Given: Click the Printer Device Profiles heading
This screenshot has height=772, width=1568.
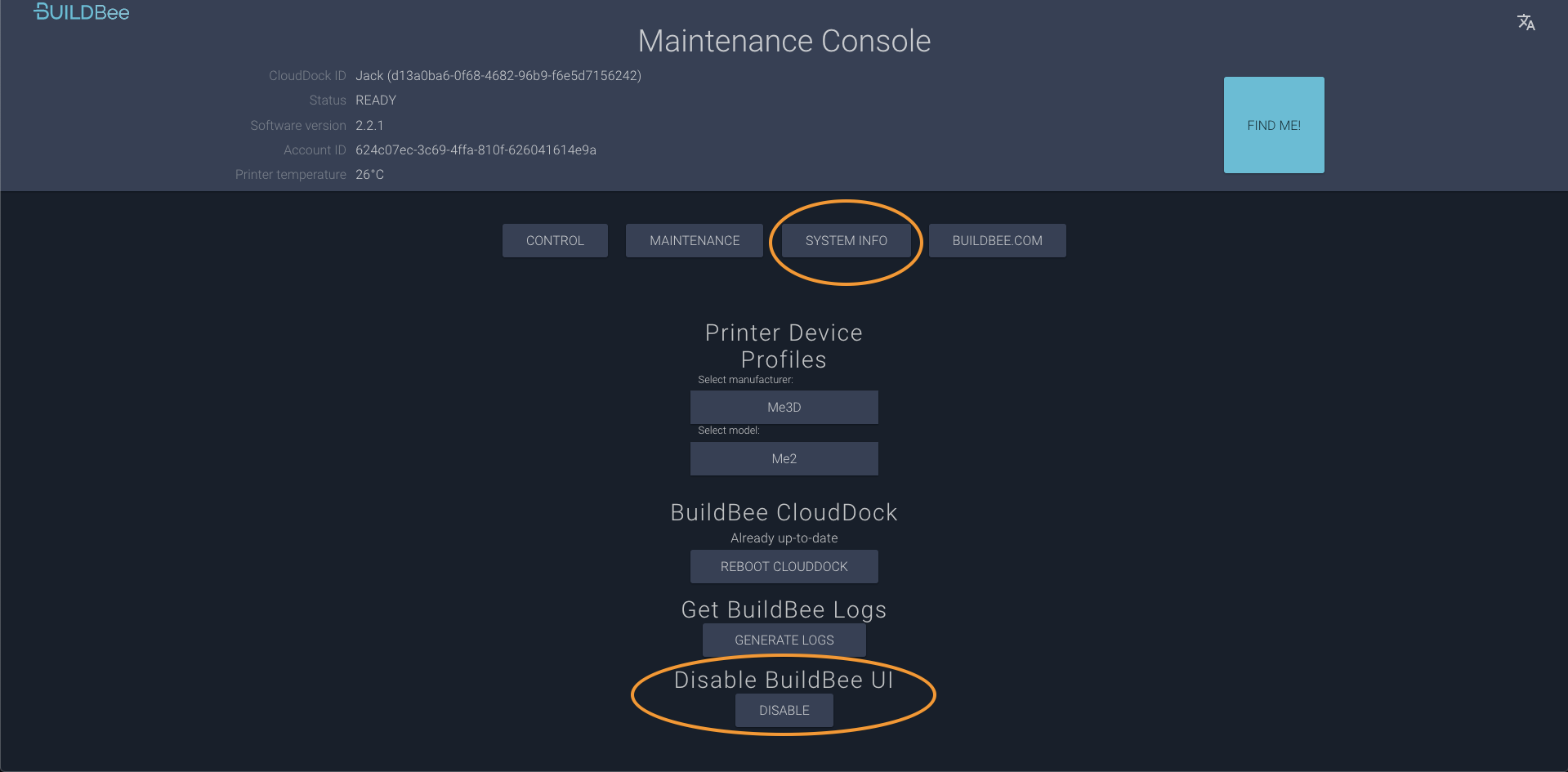Looking at the screenshot, I should [784, 346].
